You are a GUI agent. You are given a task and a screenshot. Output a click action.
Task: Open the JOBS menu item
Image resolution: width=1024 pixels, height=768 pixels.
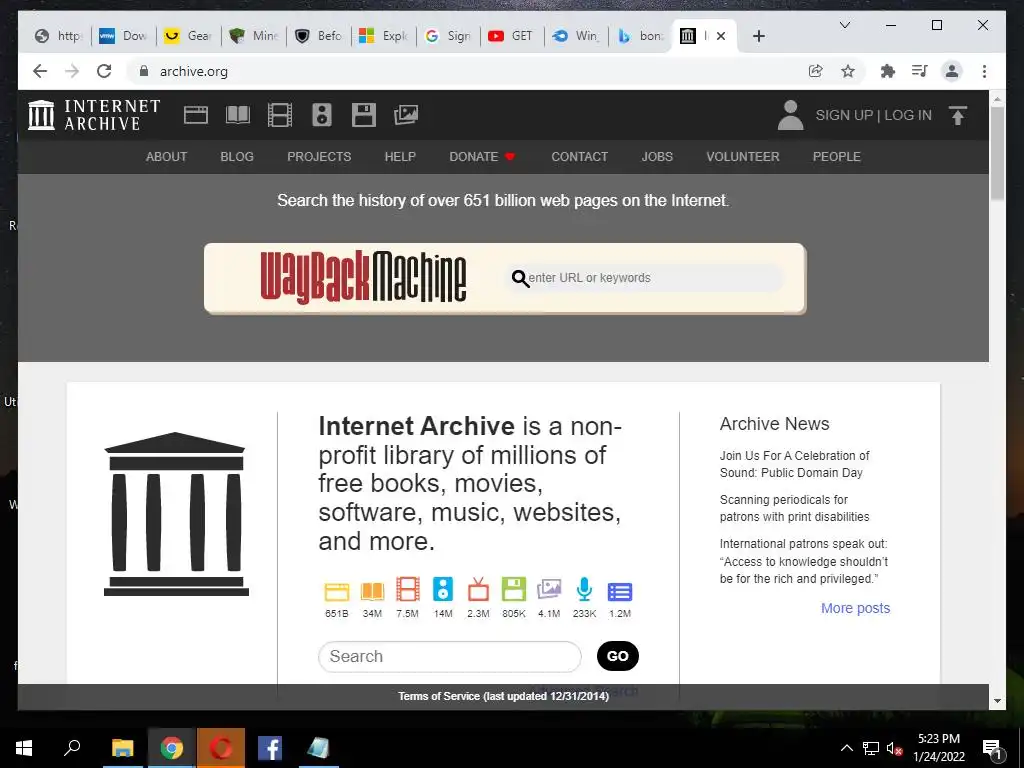click(x=657, y=157)
